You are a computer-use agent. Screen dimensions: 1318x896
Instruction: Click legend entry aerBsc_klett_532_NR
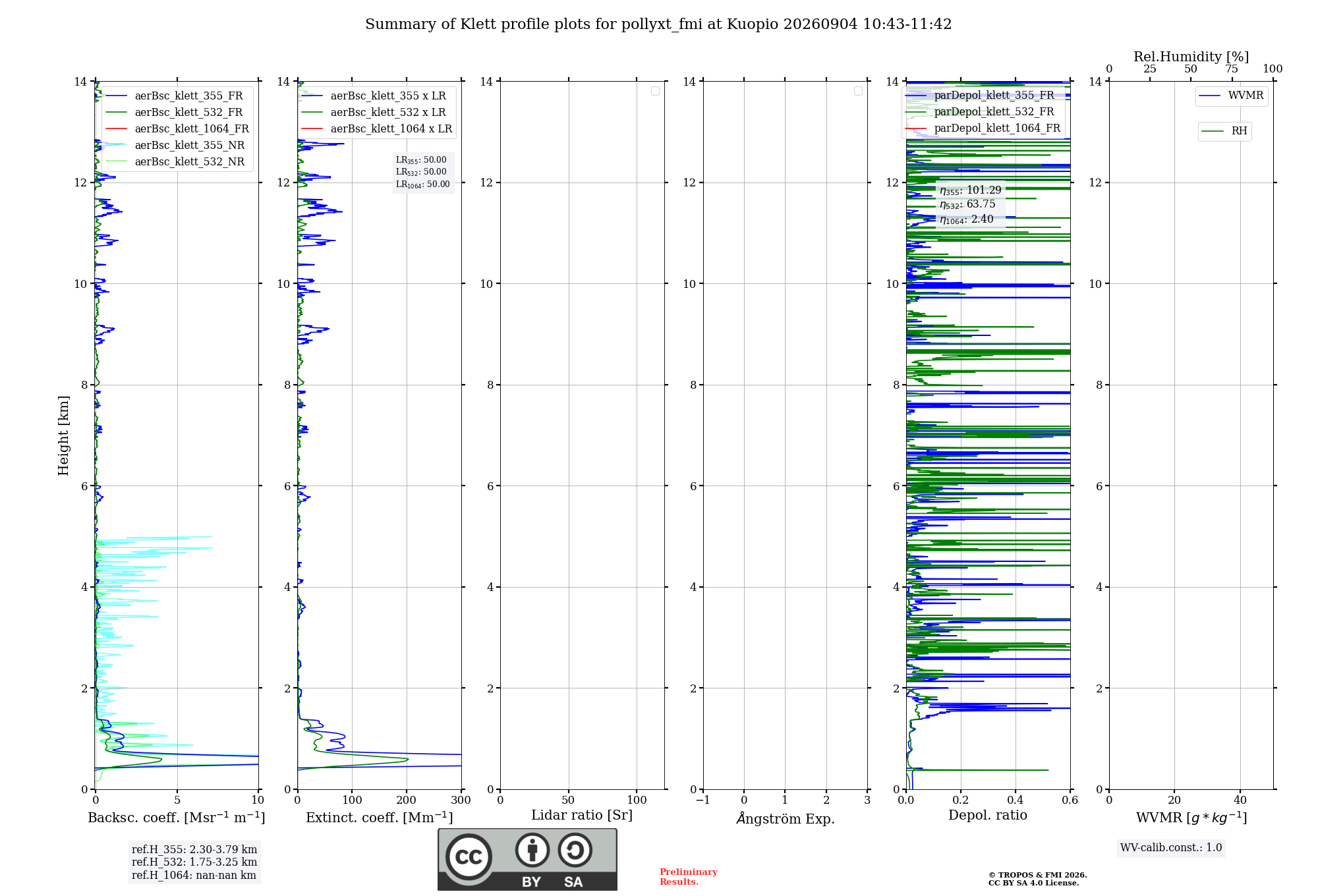(x=190, y=161)
